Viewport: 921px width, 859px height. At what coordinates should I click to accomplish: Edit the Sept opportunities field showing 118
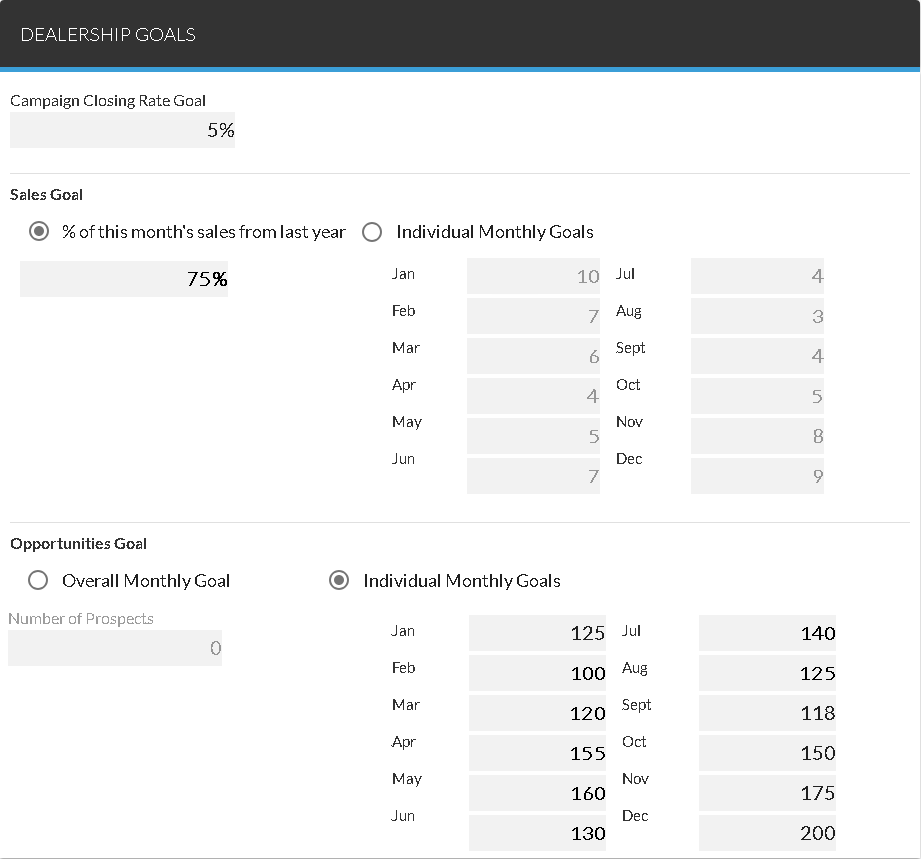[x=767, y=713]
